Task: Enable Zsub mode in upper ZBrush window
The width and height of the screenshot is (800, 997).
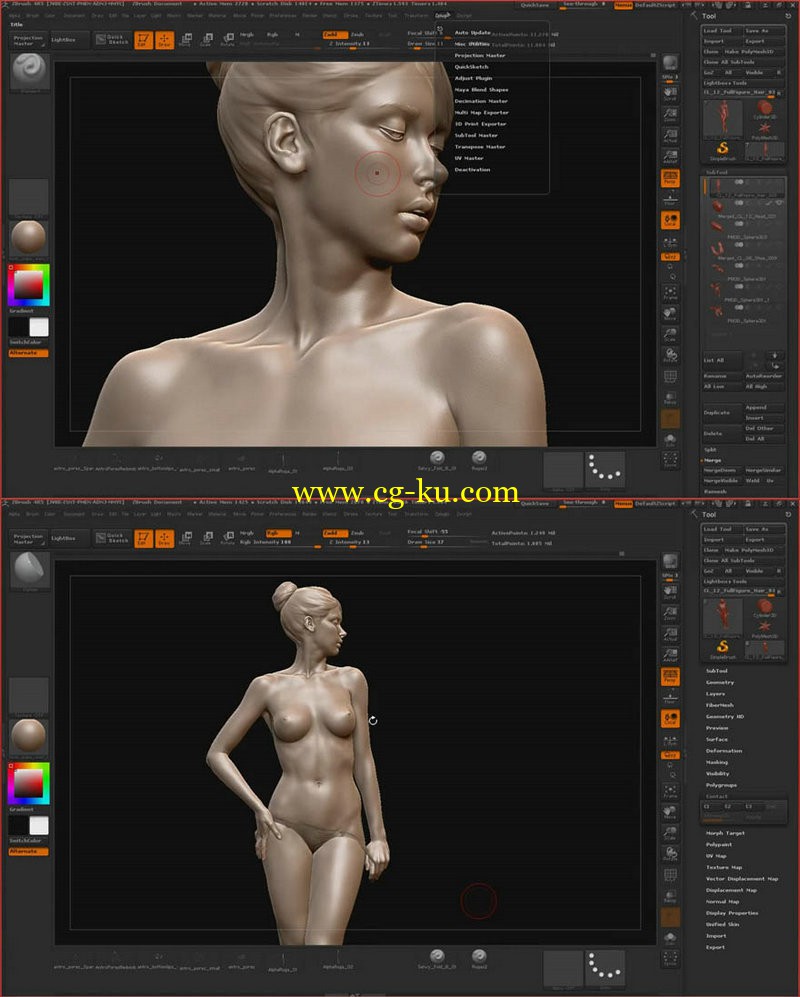Action: [357, 34]
